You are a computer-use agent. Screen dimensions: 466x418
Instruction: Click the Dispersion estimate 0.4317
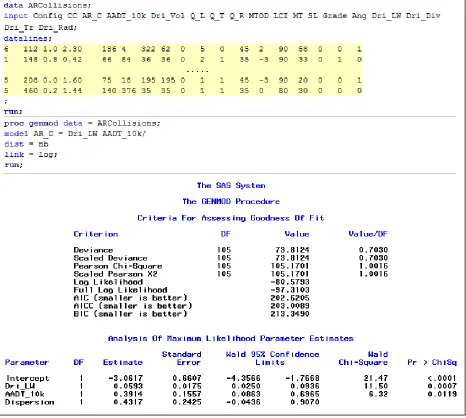(128, 402)
